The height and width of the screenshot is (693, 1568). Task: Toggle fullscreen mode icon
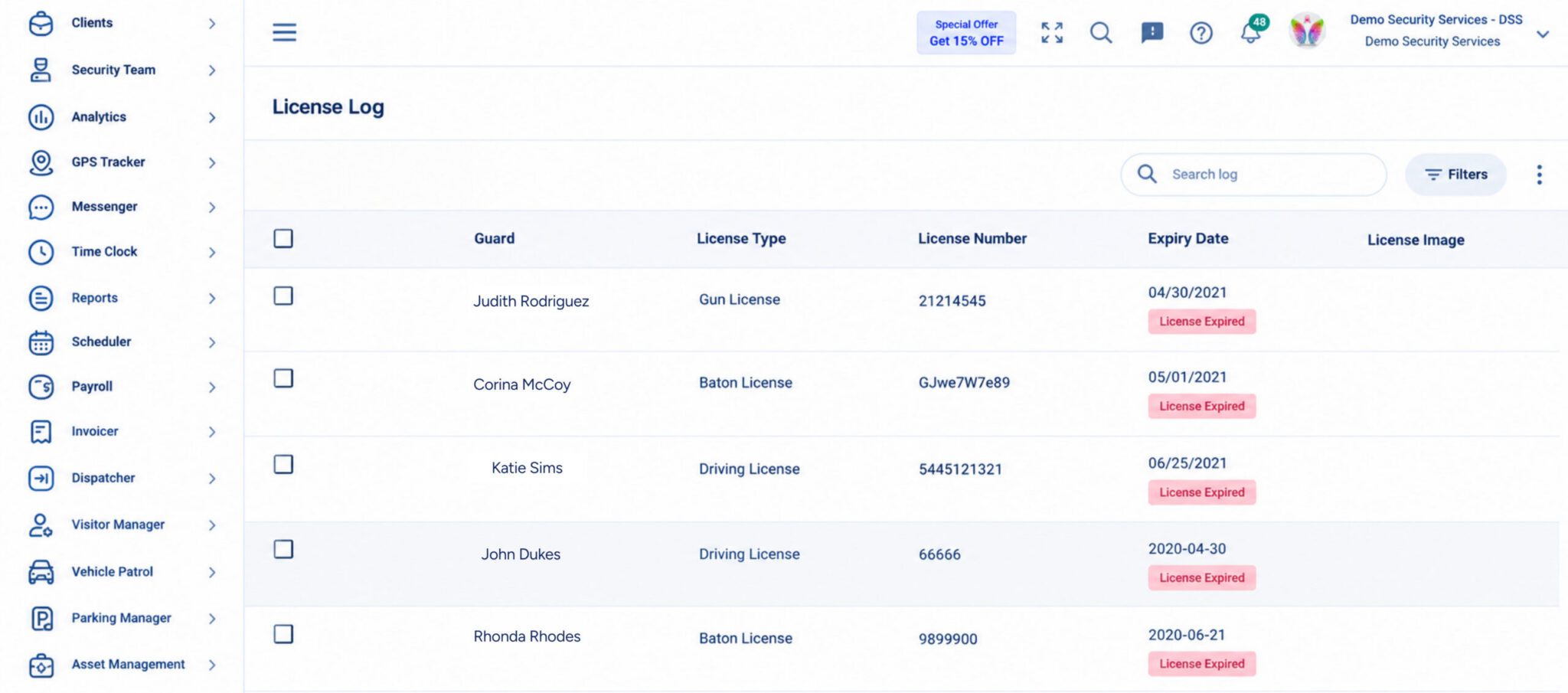[x=1052, y=32]
